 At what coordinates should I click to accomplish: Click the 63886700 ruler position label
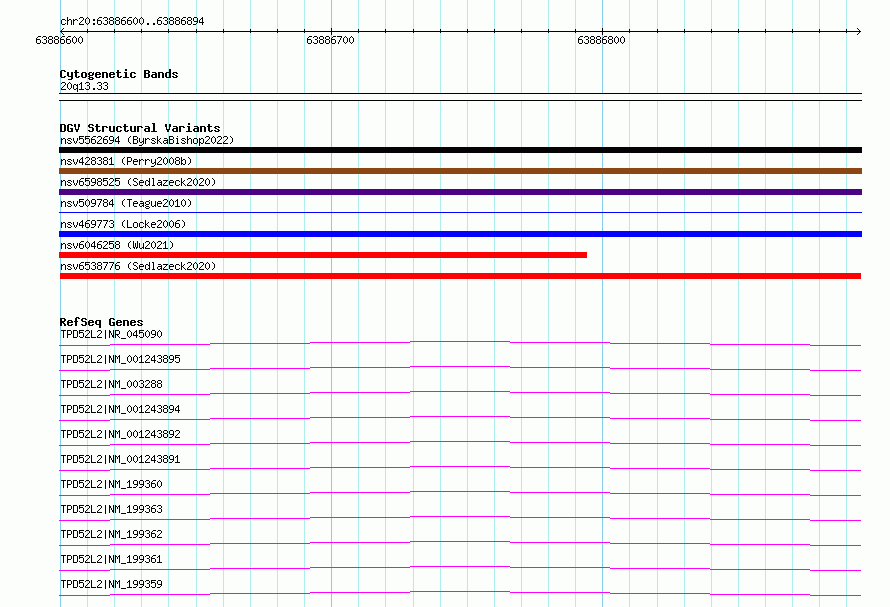[x=330, y=40]
